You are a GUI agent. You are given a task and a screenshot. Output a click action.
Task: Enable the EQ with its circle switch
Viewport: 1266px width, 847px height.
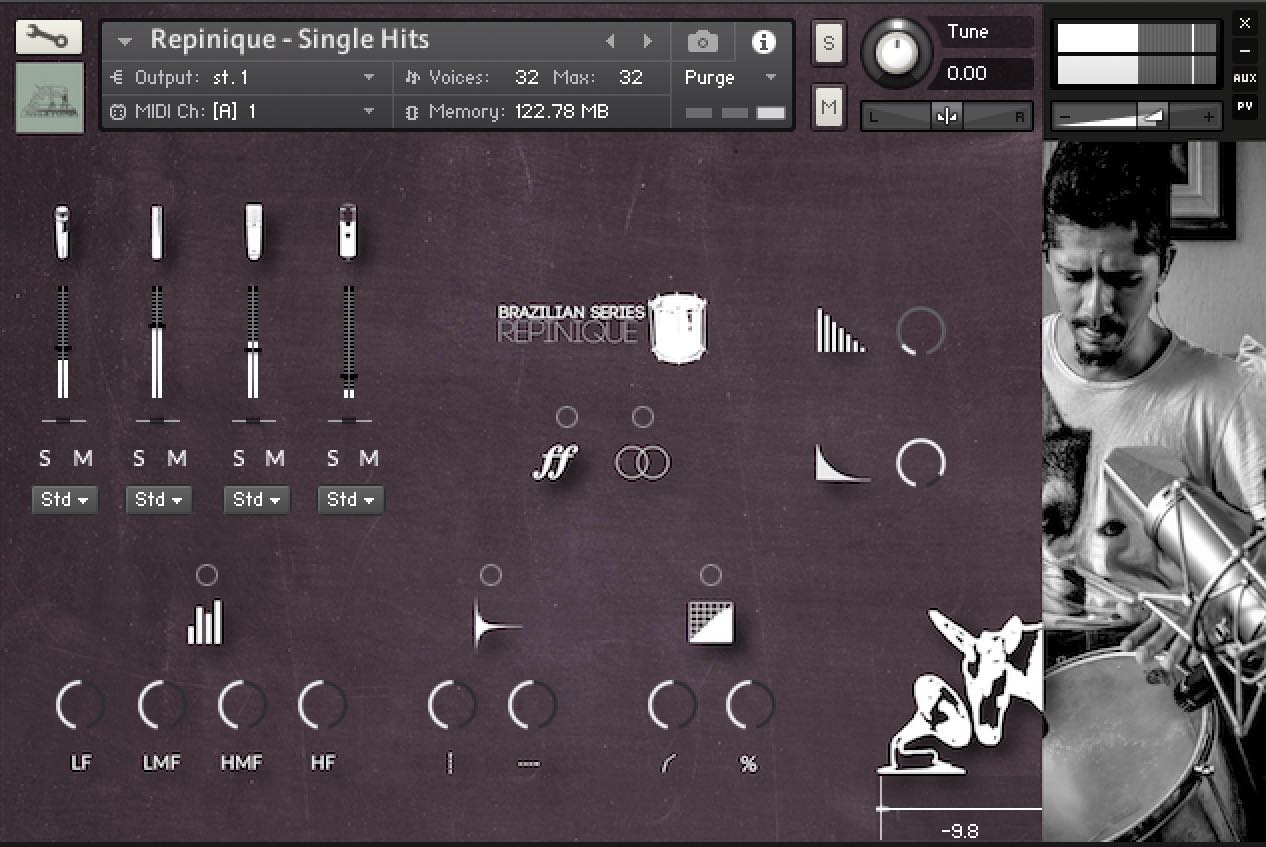(x=207, y=575)
